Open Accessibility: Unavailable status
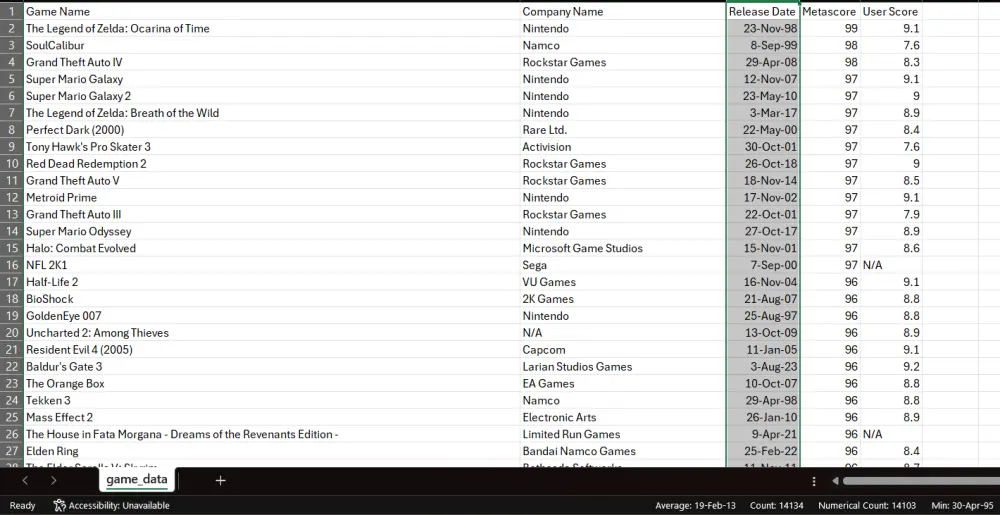Viewport: 1000px width, 515px height. (112, 505)
